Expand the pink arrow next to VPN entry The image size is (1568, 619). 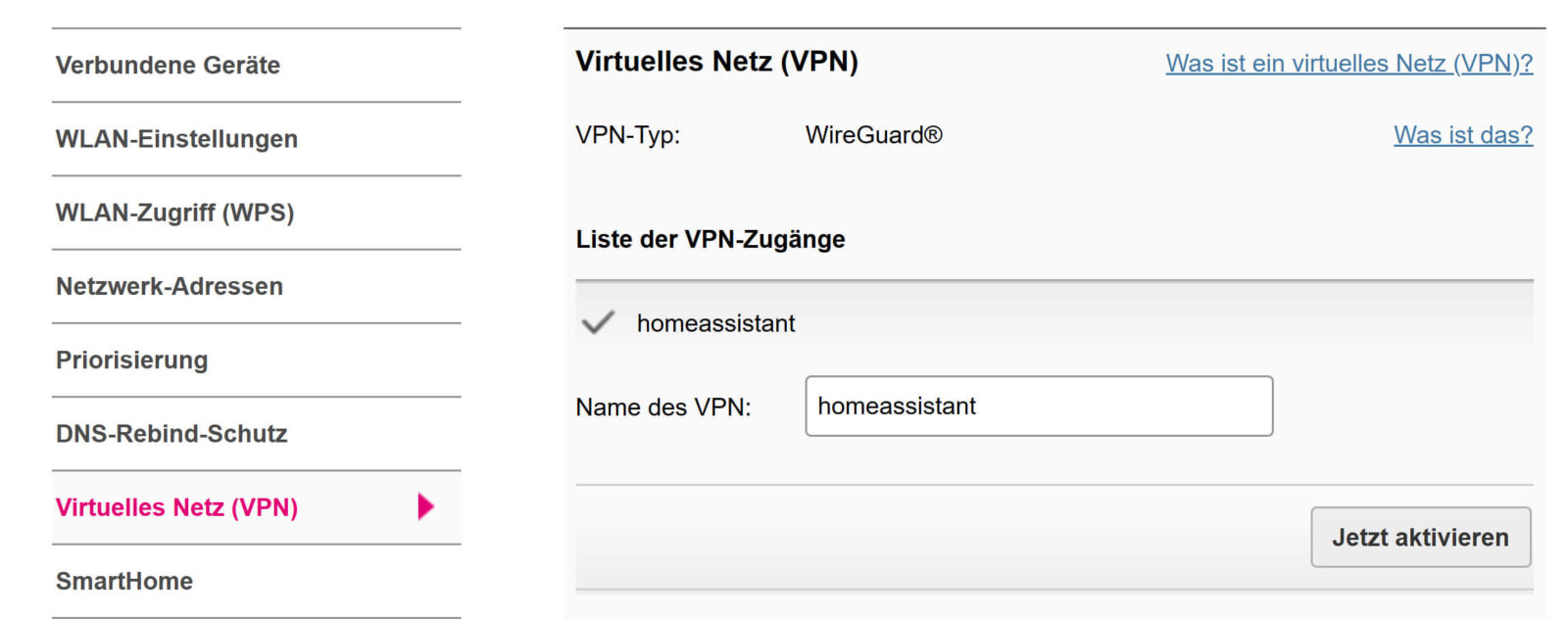425,507
